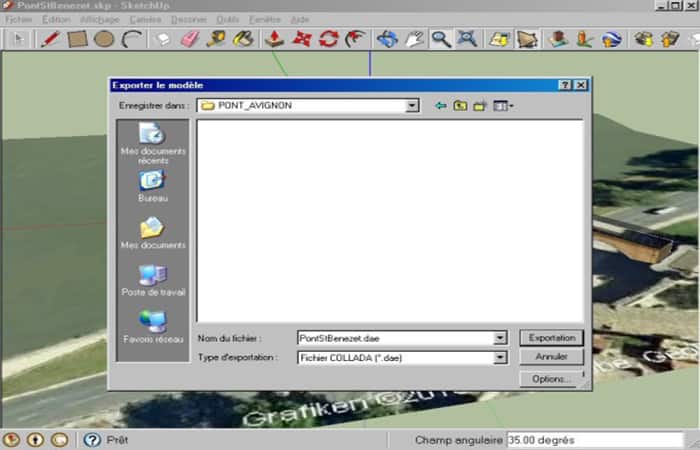
Task: Activate the Offset tool
Action: (356, 39)
